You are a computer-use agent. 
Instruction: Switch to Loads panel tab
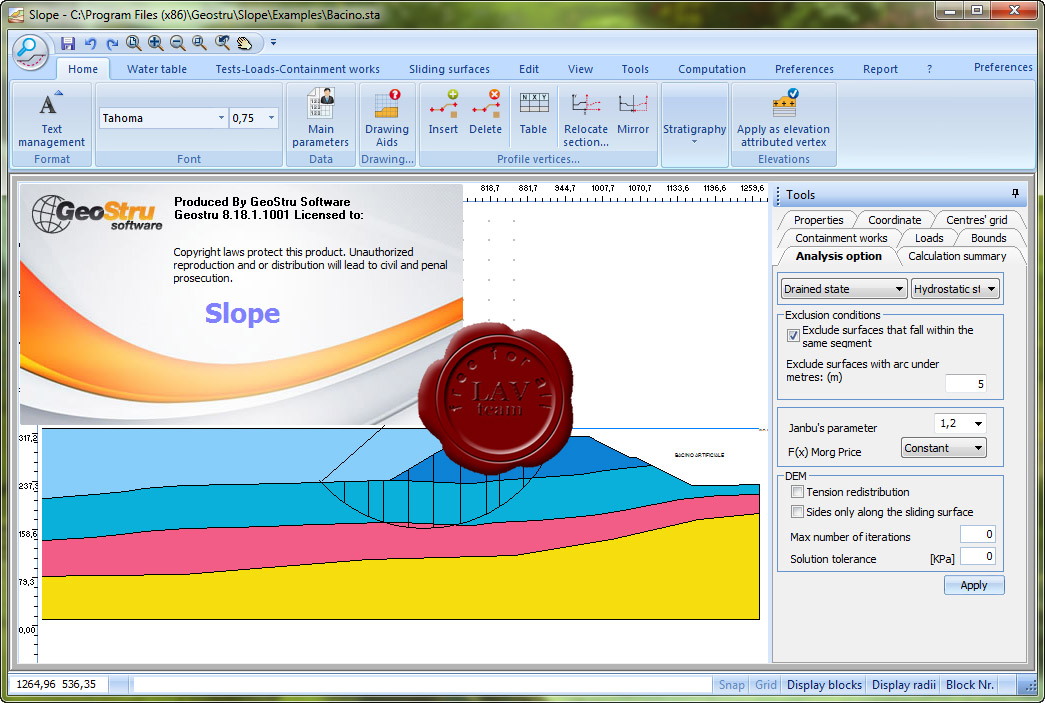(x=928, y=238)
